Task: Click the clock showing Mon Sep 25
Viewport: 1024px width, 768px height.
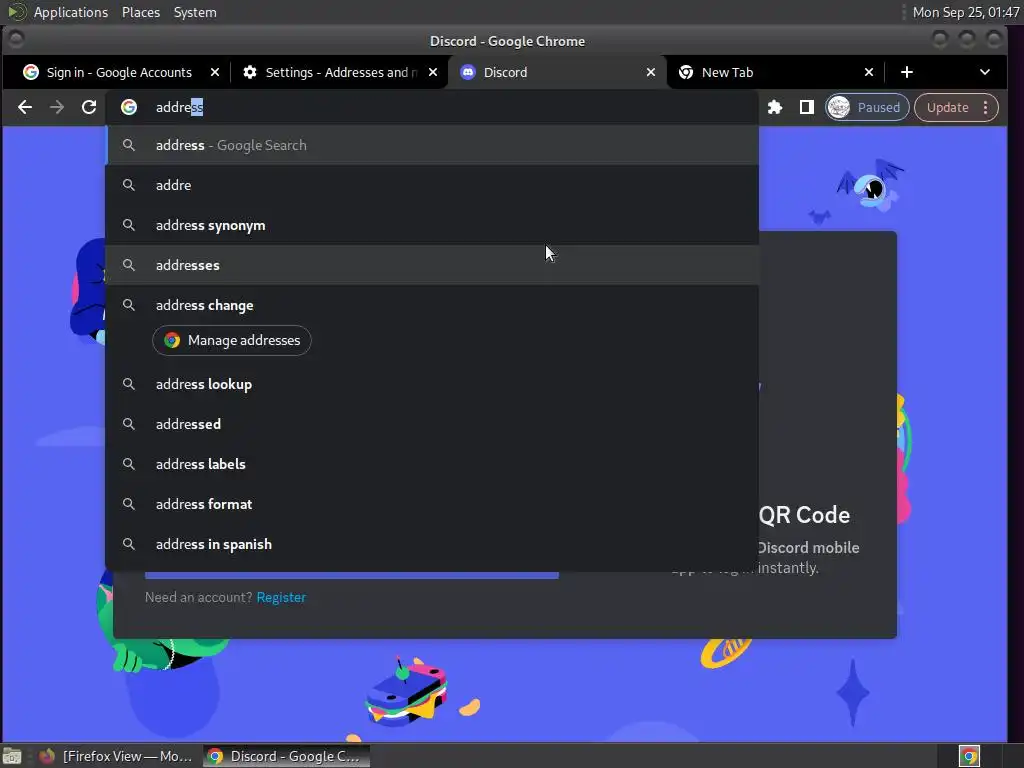Action: (x=966, y=12)
